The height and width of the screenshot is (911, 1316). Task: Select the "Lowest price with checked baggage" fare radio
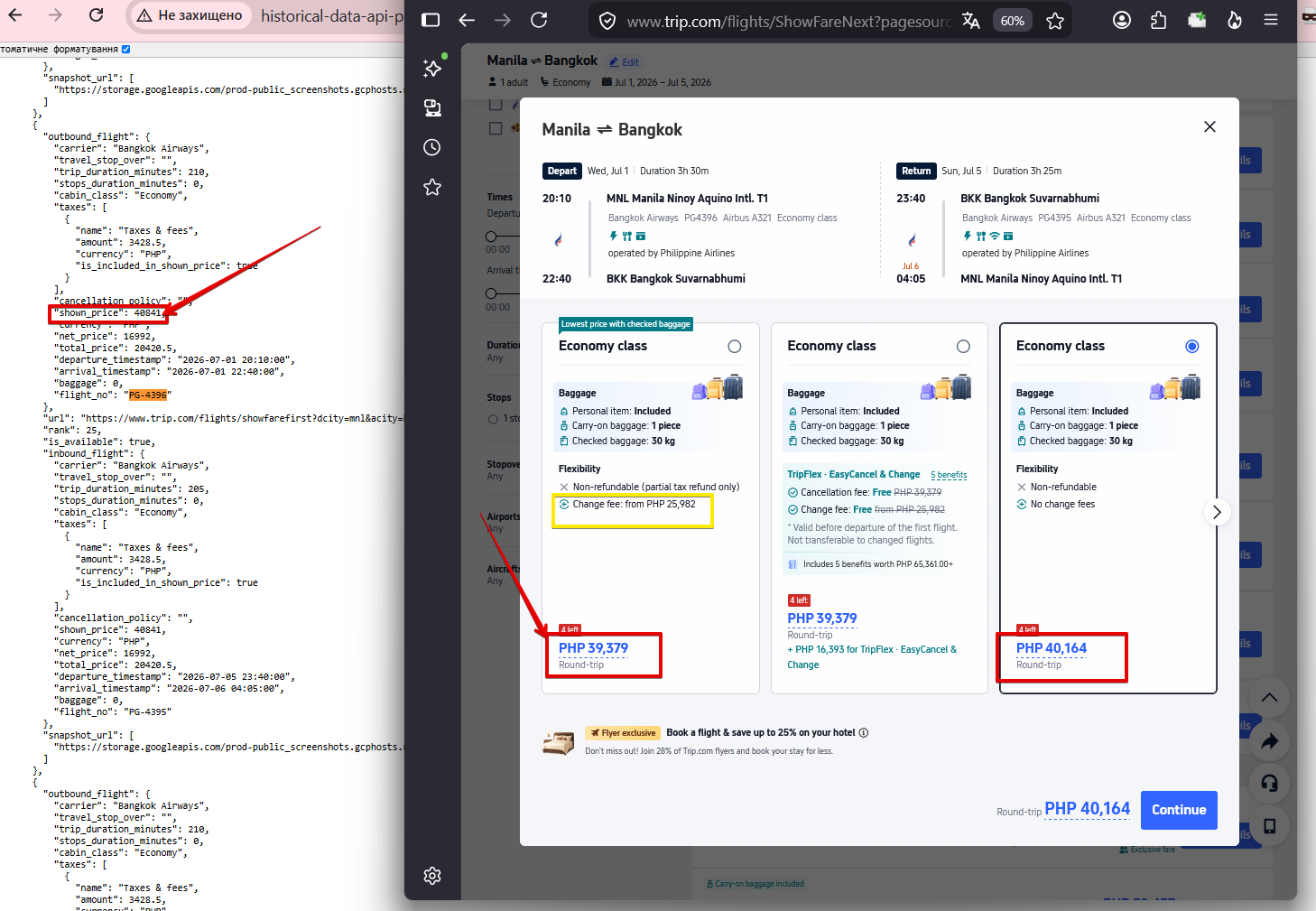tap(735, 347)
